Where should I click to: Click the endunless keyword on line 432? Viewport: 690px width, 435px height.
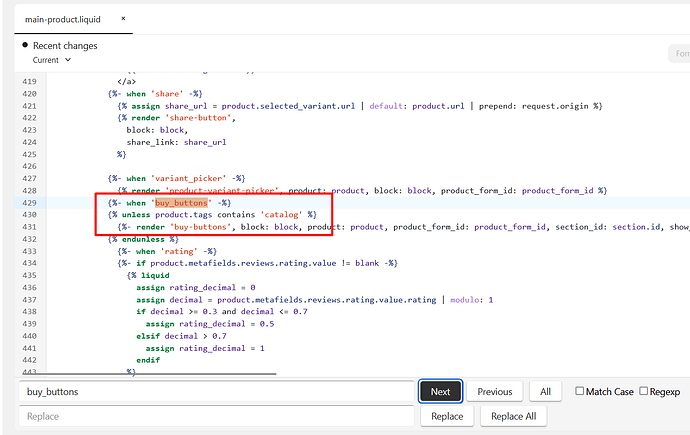pos(143,239)
